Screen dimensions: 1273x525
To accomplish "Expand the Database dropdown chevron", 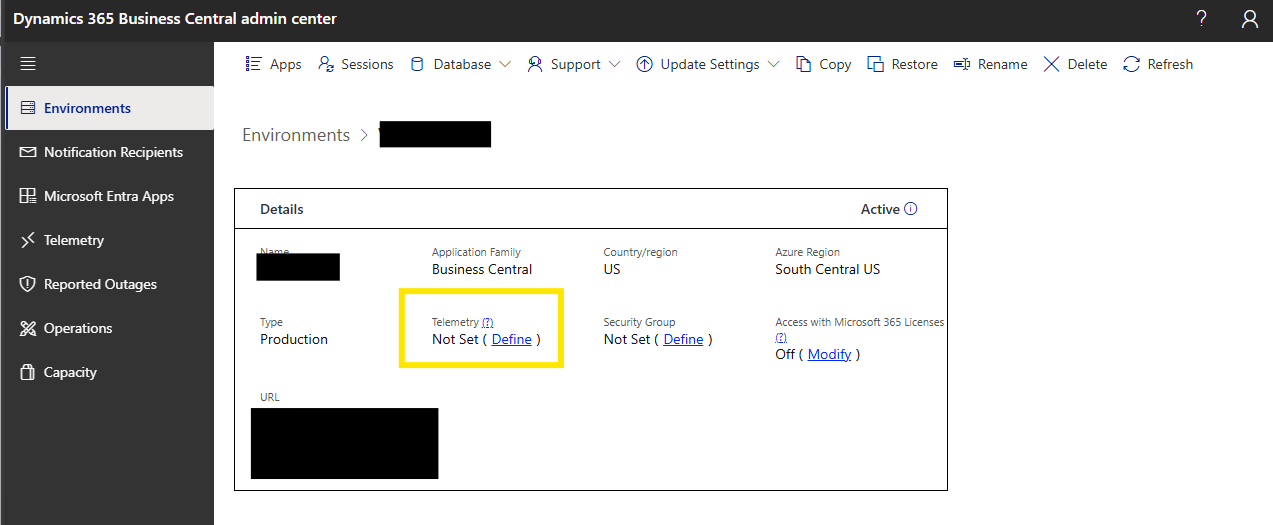I will click(x=505, y=64).
